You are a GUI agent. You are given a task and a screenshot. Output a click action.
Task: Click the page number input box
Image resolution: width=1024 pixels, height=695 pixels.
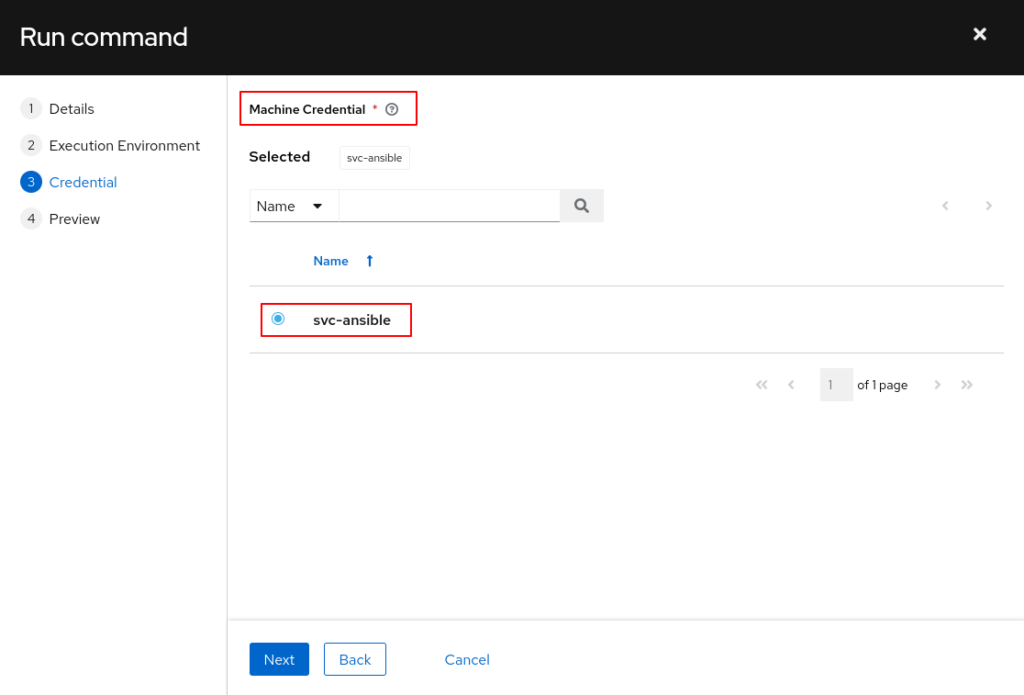(x=835, y=385)
